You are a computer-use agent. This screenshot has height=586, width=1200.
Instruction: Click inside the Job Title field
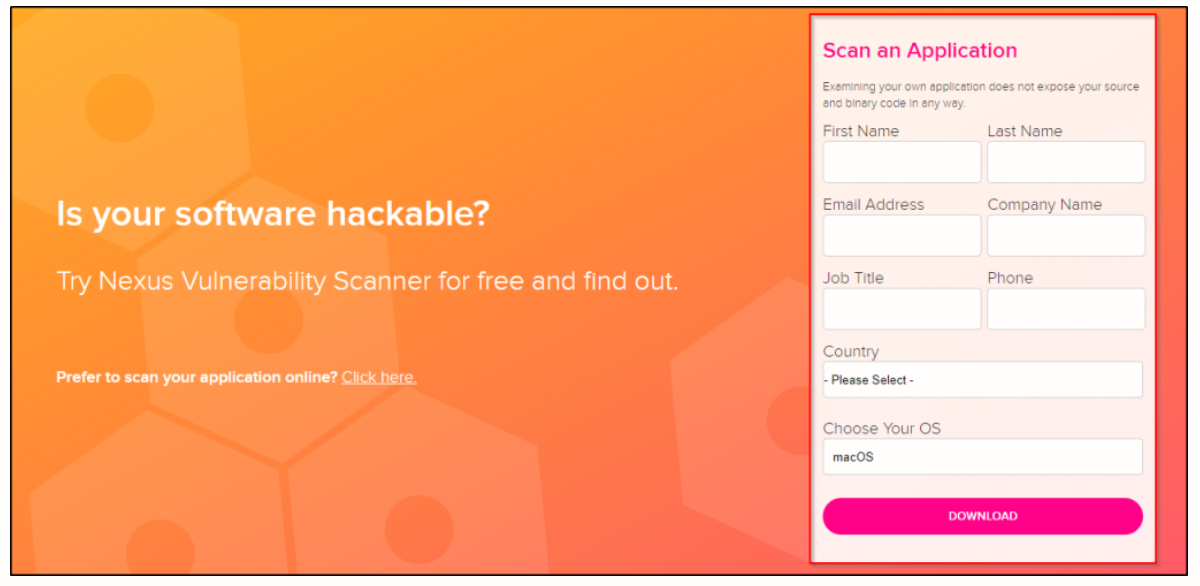[901, 308]
